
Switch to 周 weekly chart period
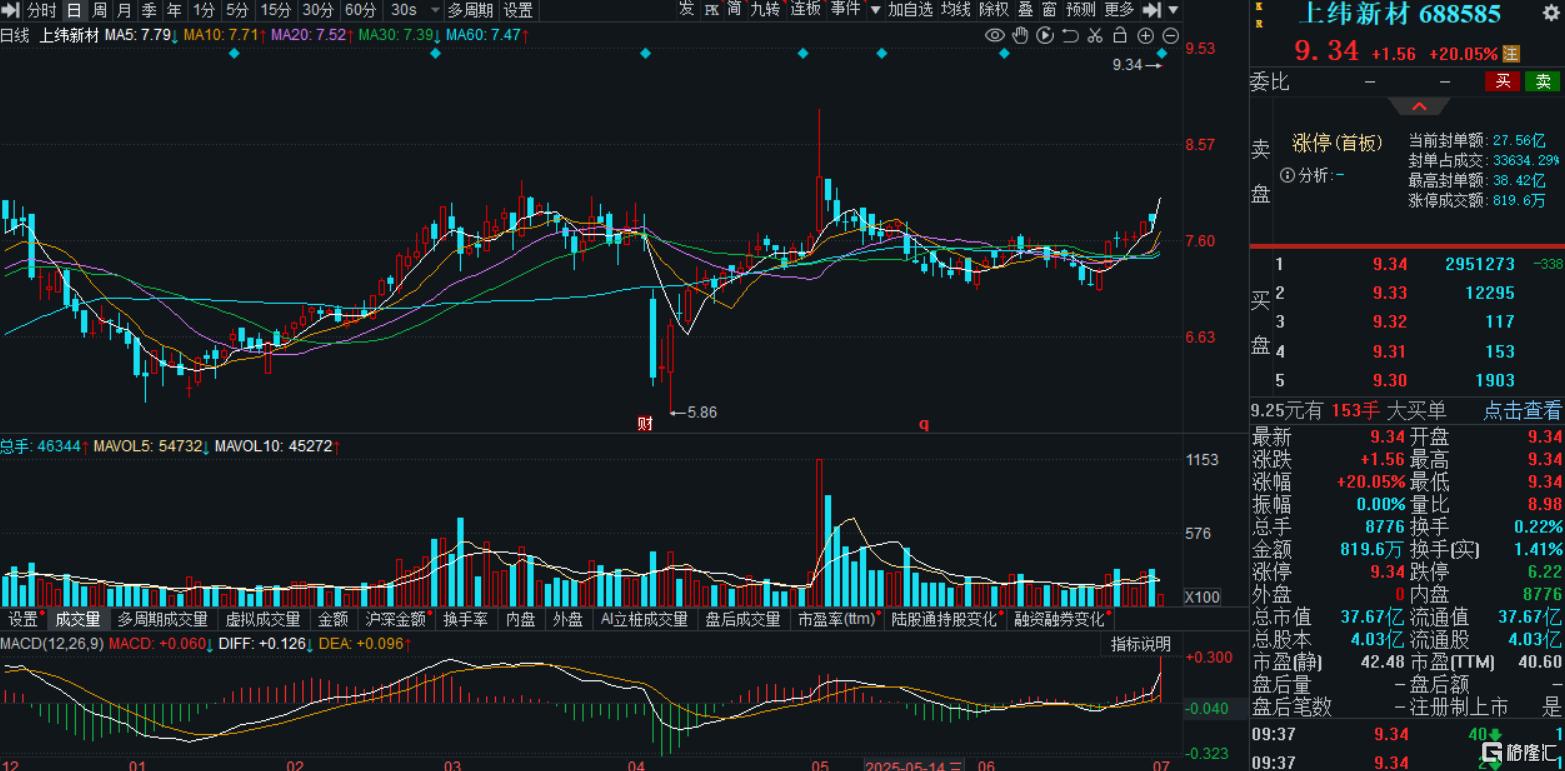tap(100, 11)
